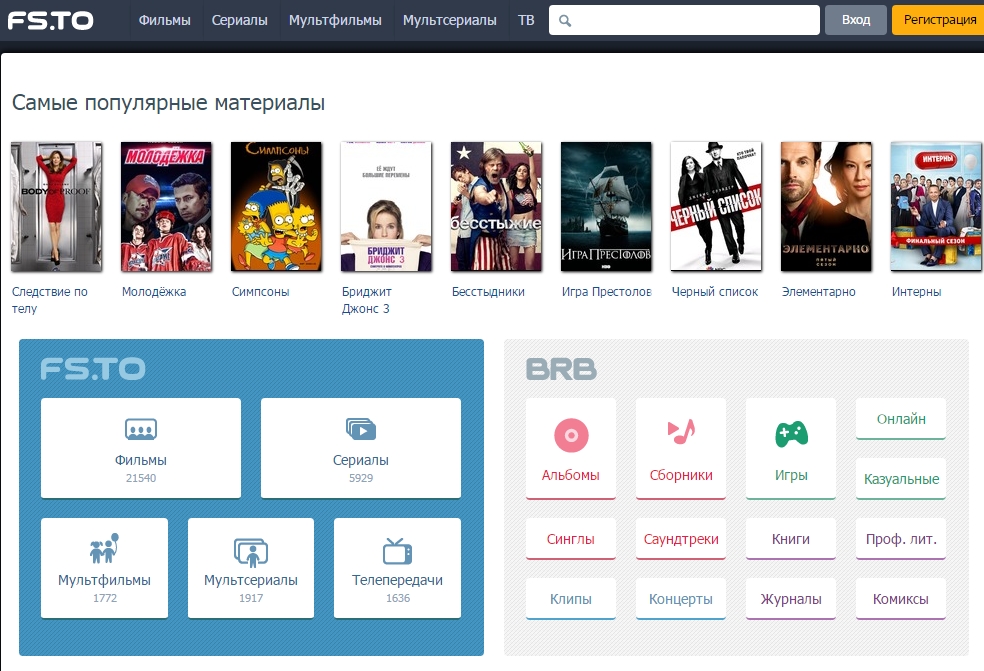This screenshot has height=671, width=984.
Task: Click the Бесстыдники title link
Action: (x=488, y=292)
